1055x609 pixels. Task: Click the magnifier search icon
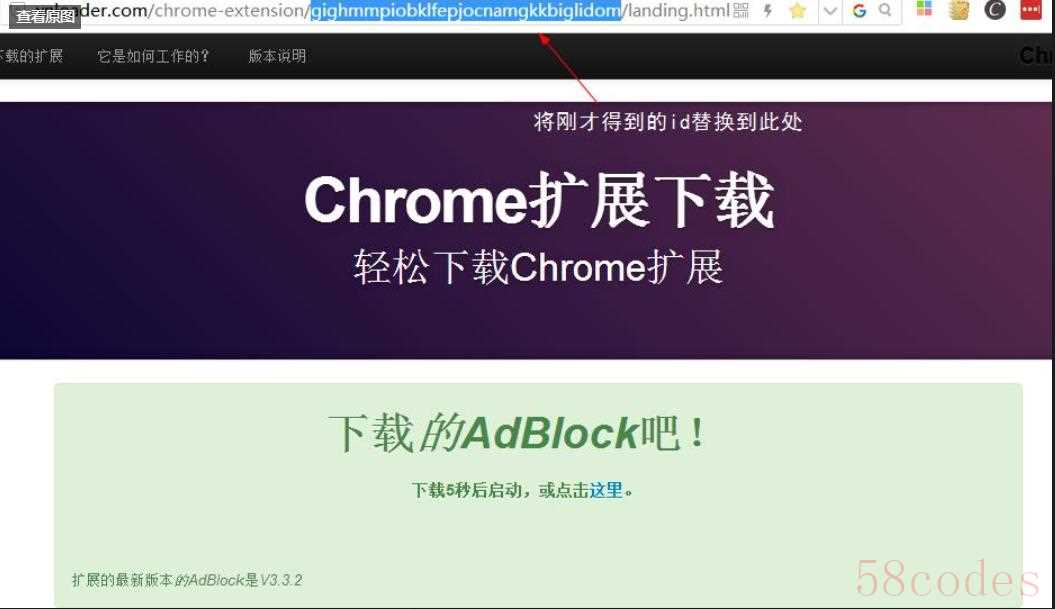(x=885, y=10)
